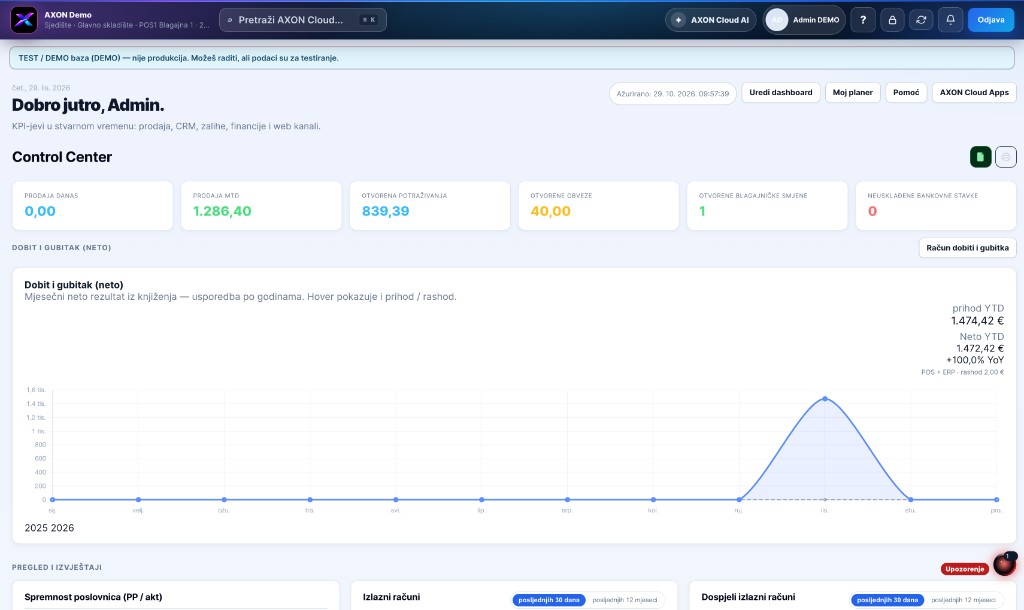Click the 'Dospjeli izlazni računi' card title
Screen dimensions: 1024x610
pos(748,597)
